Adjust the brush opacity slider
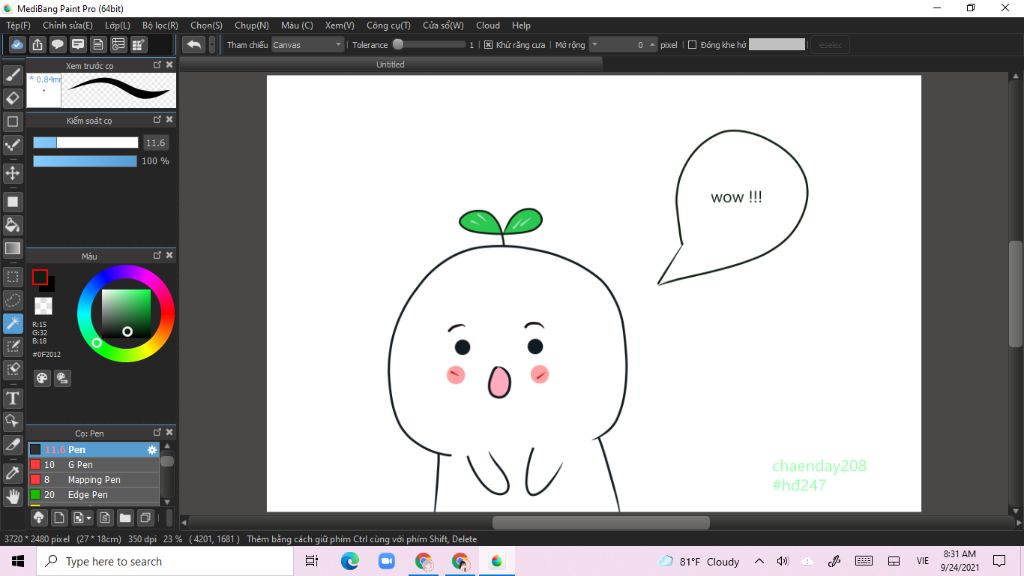Screen dimensions: 1024x576 (85, 161)
